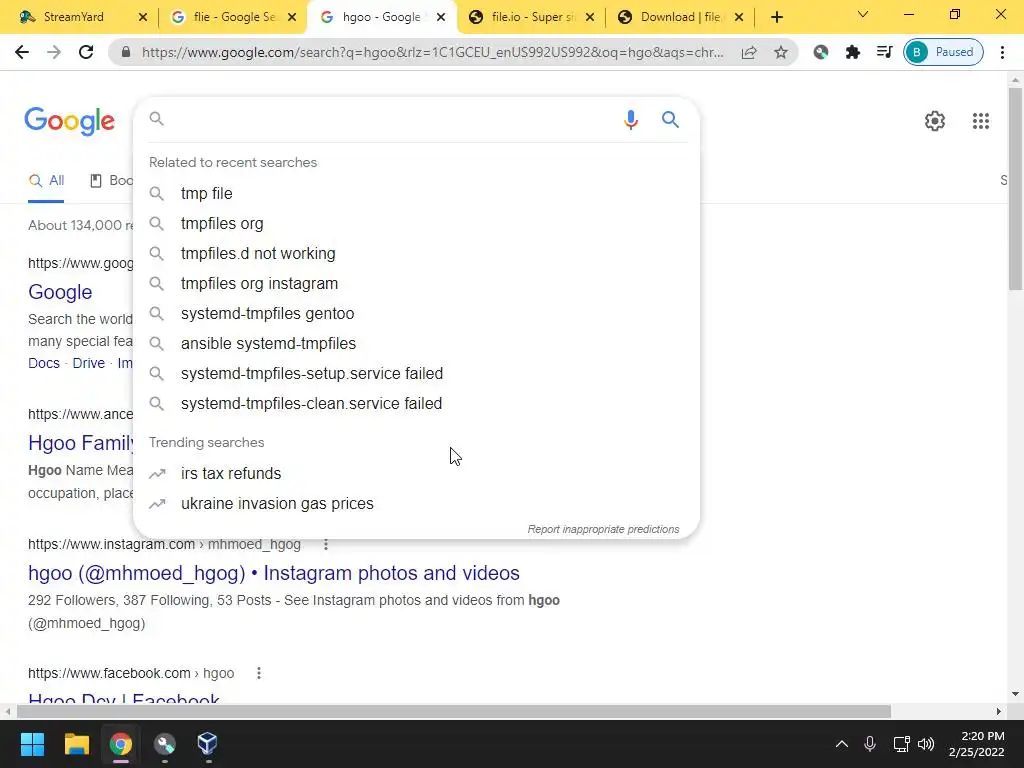Open the Windows Start menu
The width and height of the screenshot is (1024, 768).
tap(32, 744)
